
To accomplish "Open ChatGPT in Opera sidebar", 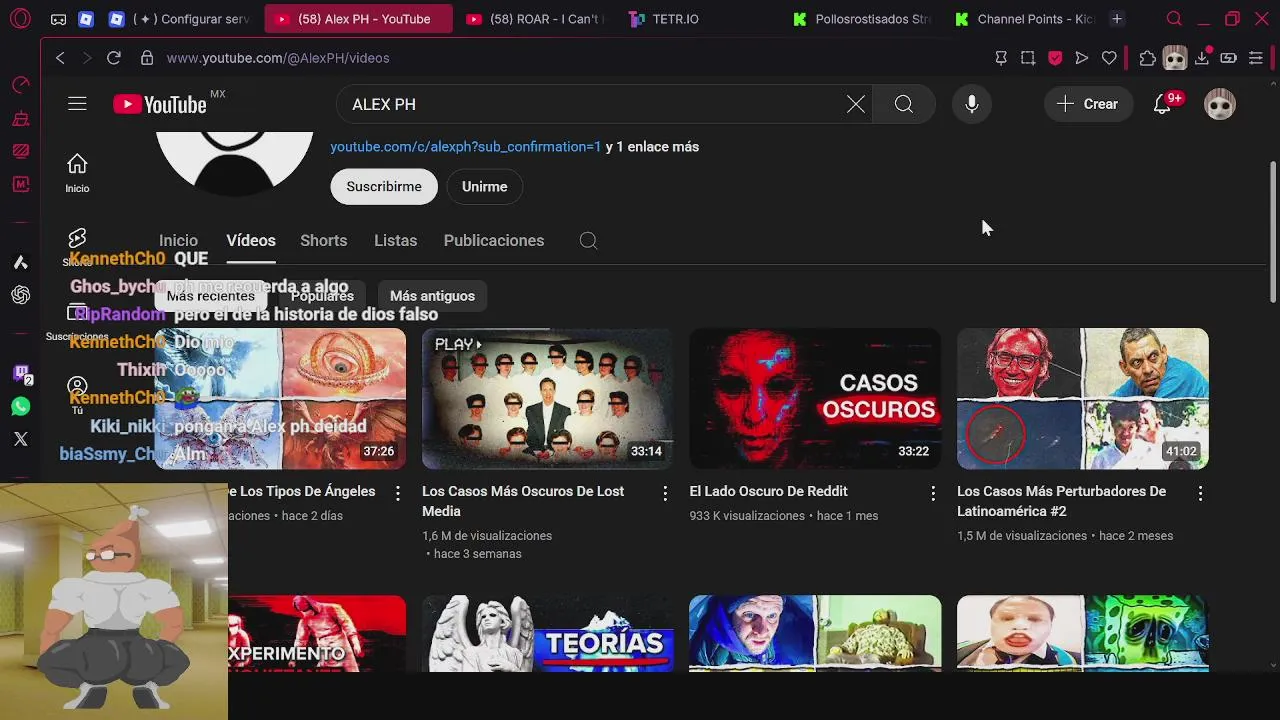I will point(20,295).
